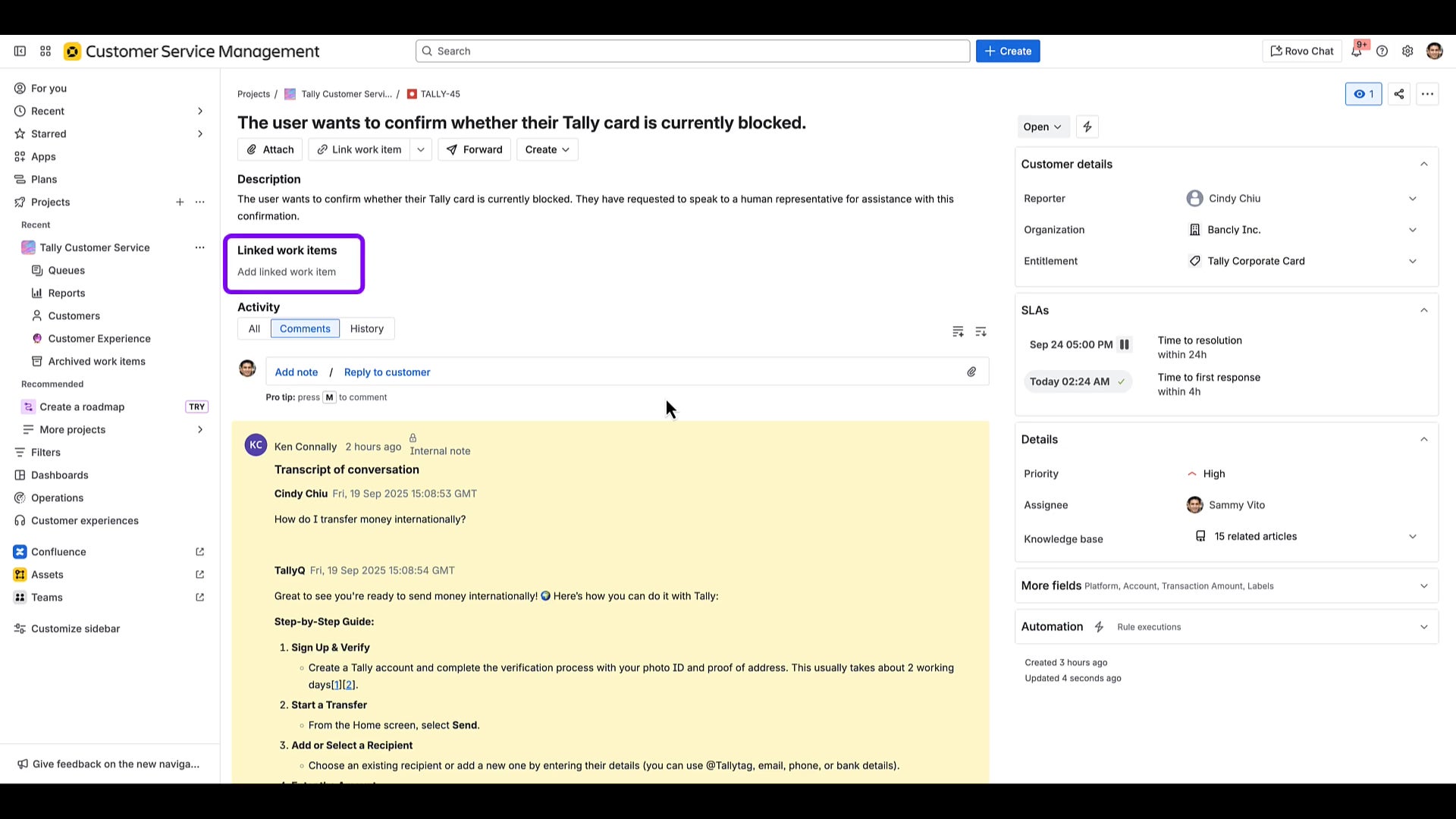Select the All activity tab
This screenshot has height=819, width=1456.
[x=254, y=328]
